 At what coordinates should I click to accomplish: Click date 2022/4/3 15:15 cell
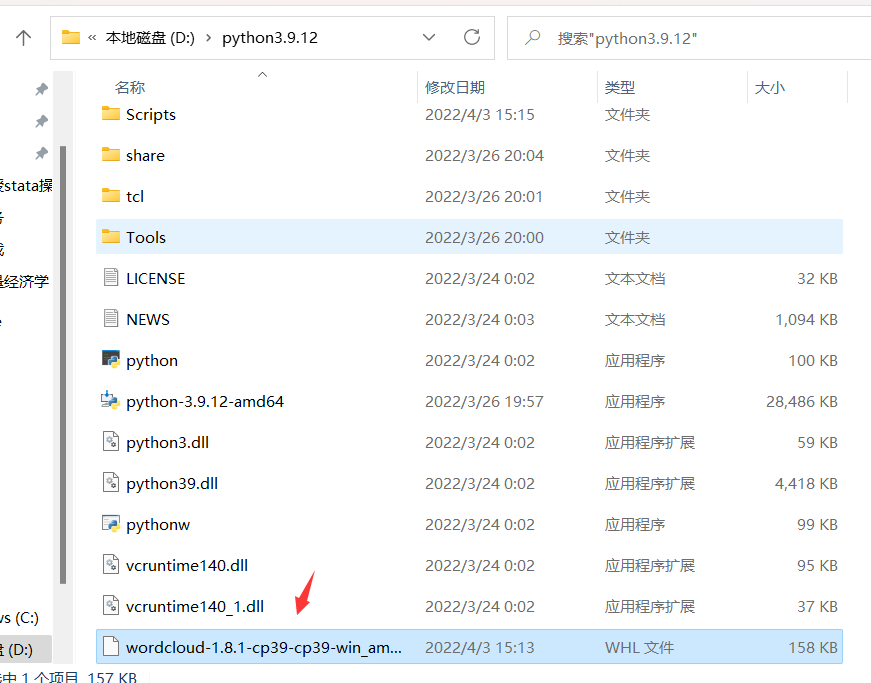point(479,114)
